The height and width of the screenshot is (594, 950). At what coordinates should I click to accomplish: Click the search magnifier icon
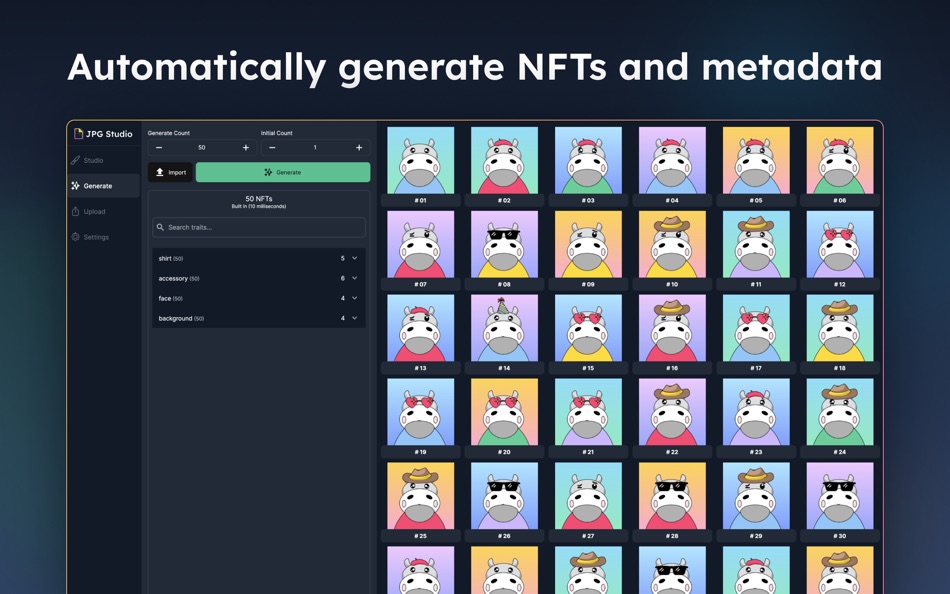(160, 227)
